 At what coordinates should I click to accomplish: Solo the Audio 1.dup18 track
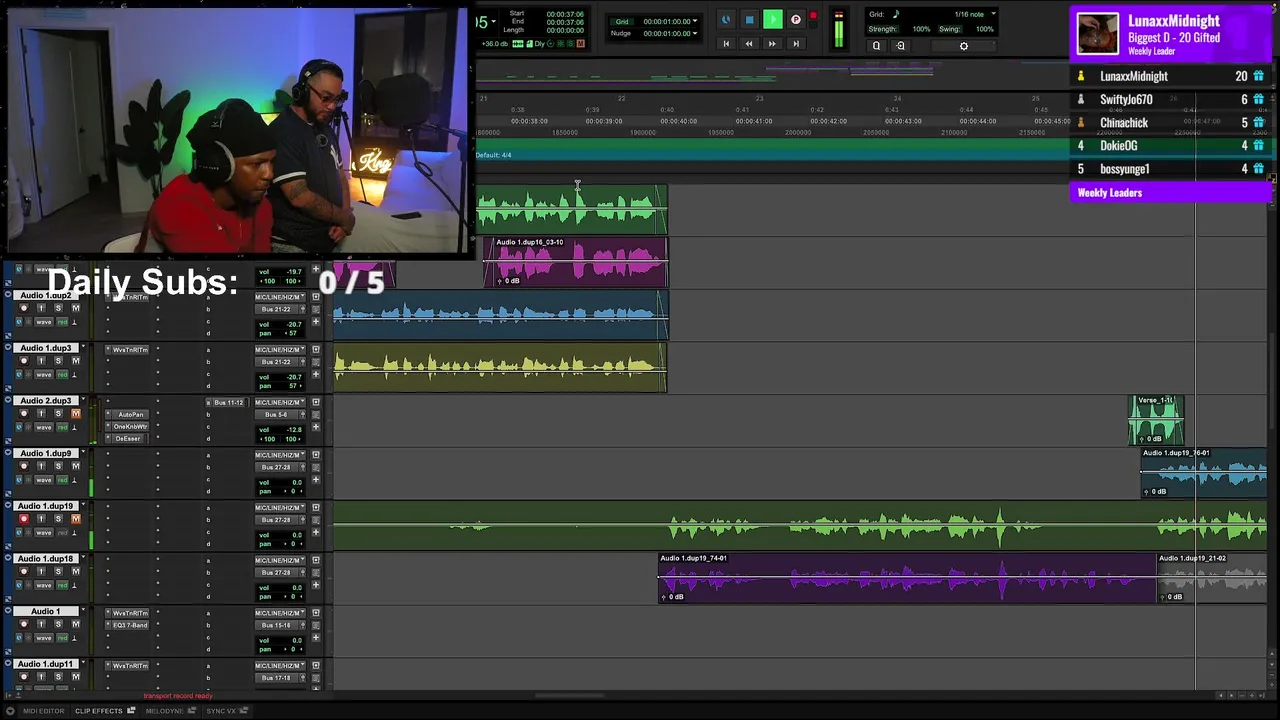(x=58, y=571)
